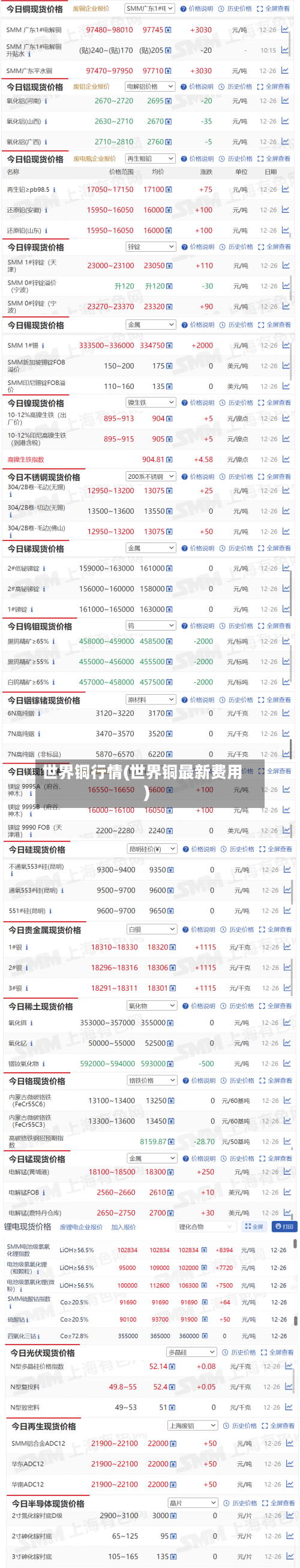View chart for 黑钨精矿≥65%

point(286,641)
